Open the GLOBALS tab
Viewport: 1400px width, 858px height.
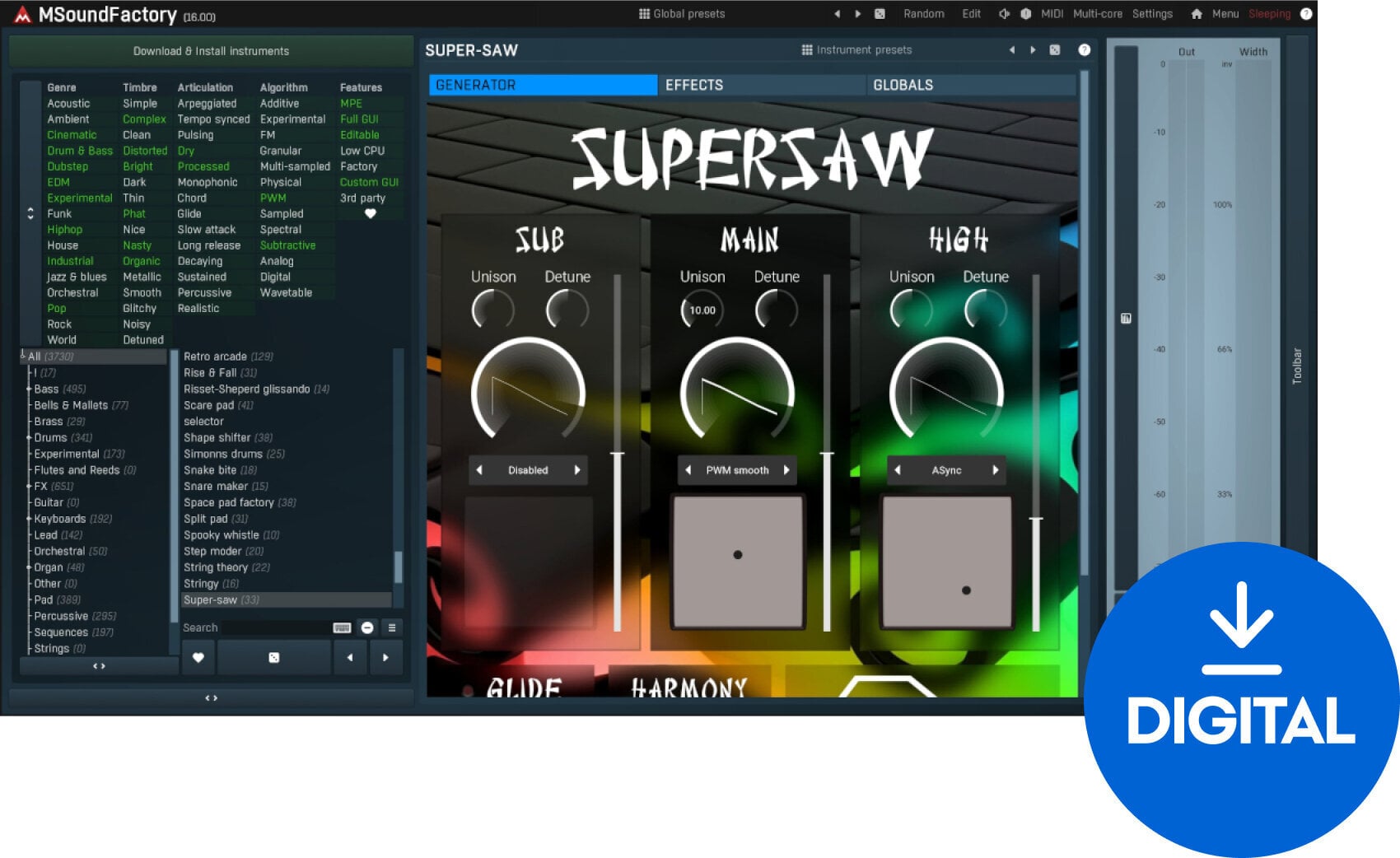(x=903, y=85)
